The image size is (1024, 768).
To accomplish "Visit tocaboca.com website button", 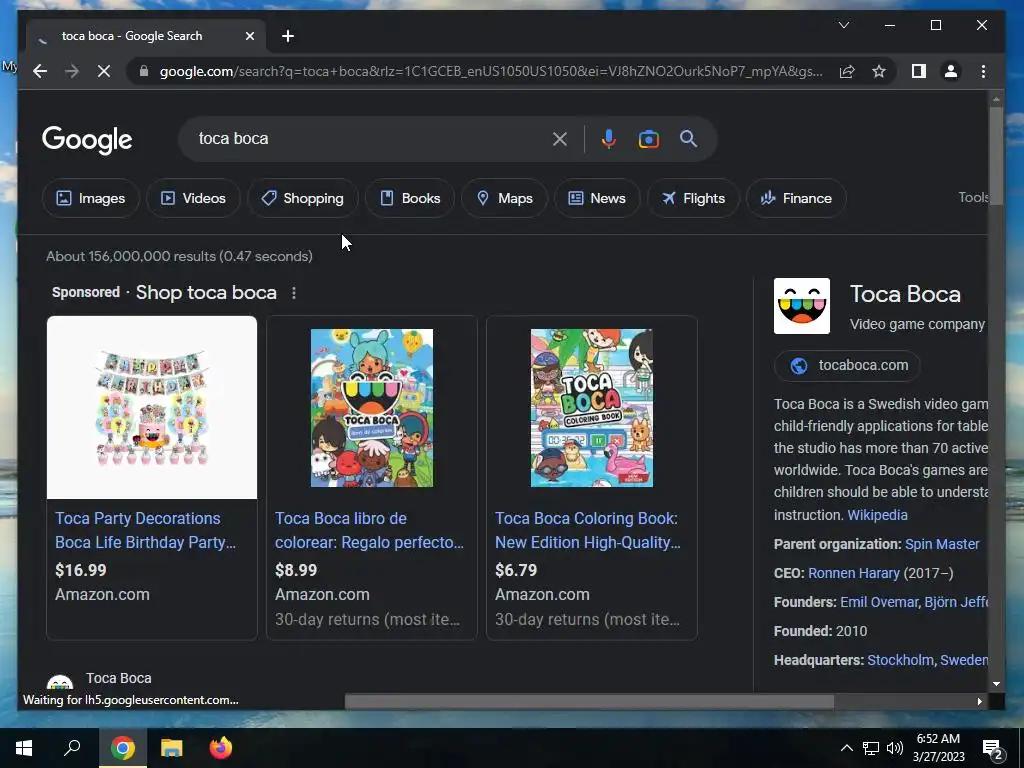I will (848, 365).
